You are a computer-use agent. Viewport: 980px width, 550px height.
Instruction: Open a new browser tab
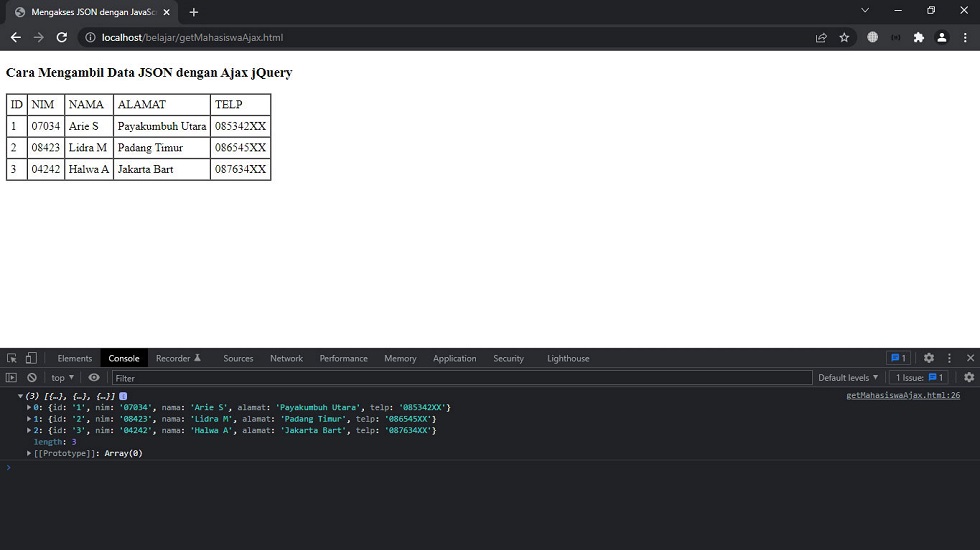(194, 12)
